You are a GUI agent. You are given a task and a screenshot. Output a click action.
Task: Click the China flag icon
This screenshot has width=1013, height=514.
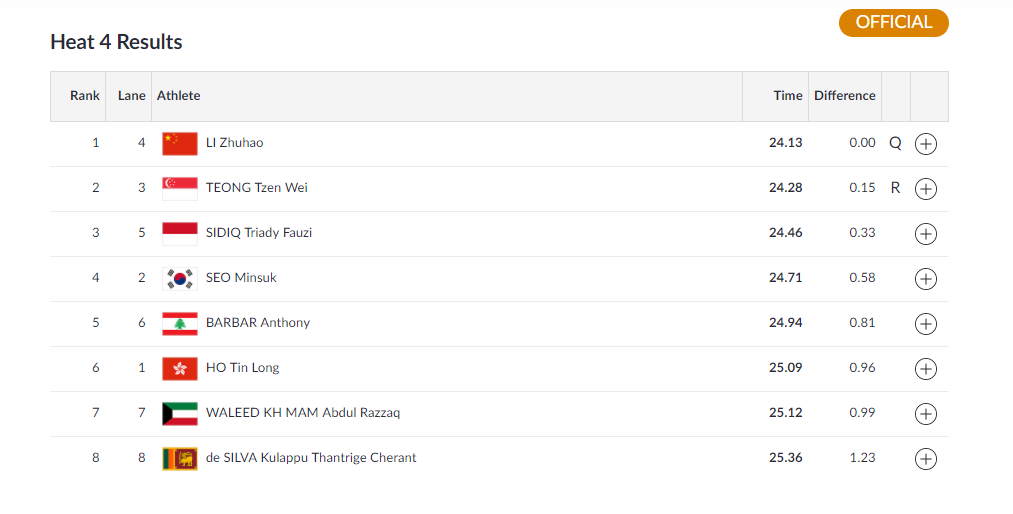click(180, 143)
